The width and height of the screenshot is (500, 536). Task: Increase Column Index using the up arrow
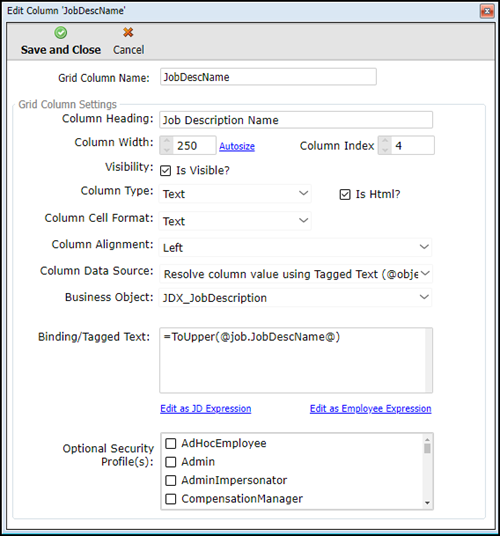pyautogui.click(x=385, y=141)
